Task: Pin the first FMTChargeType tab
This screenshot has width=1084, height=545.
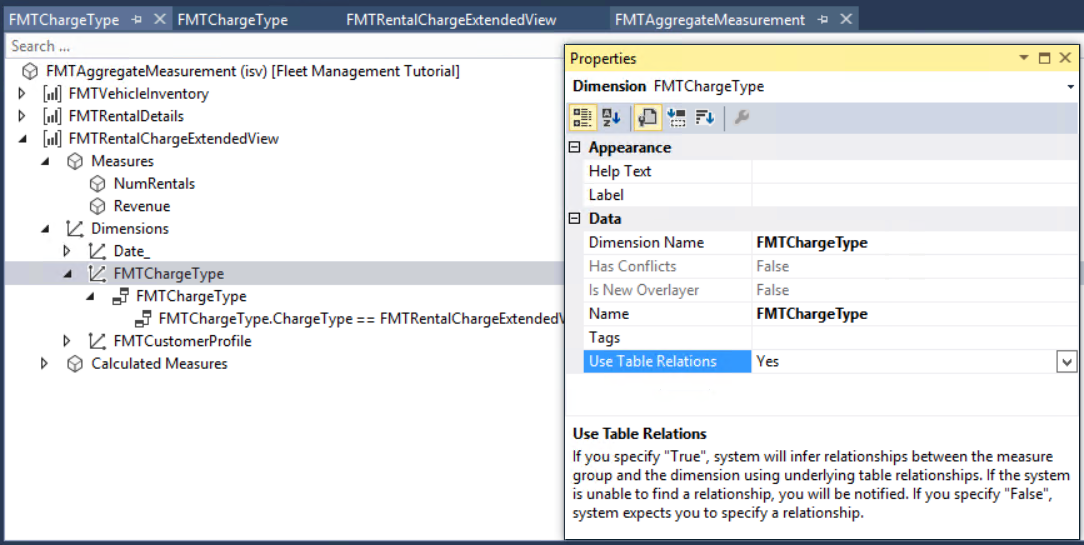Action: (x=137, y=20)
